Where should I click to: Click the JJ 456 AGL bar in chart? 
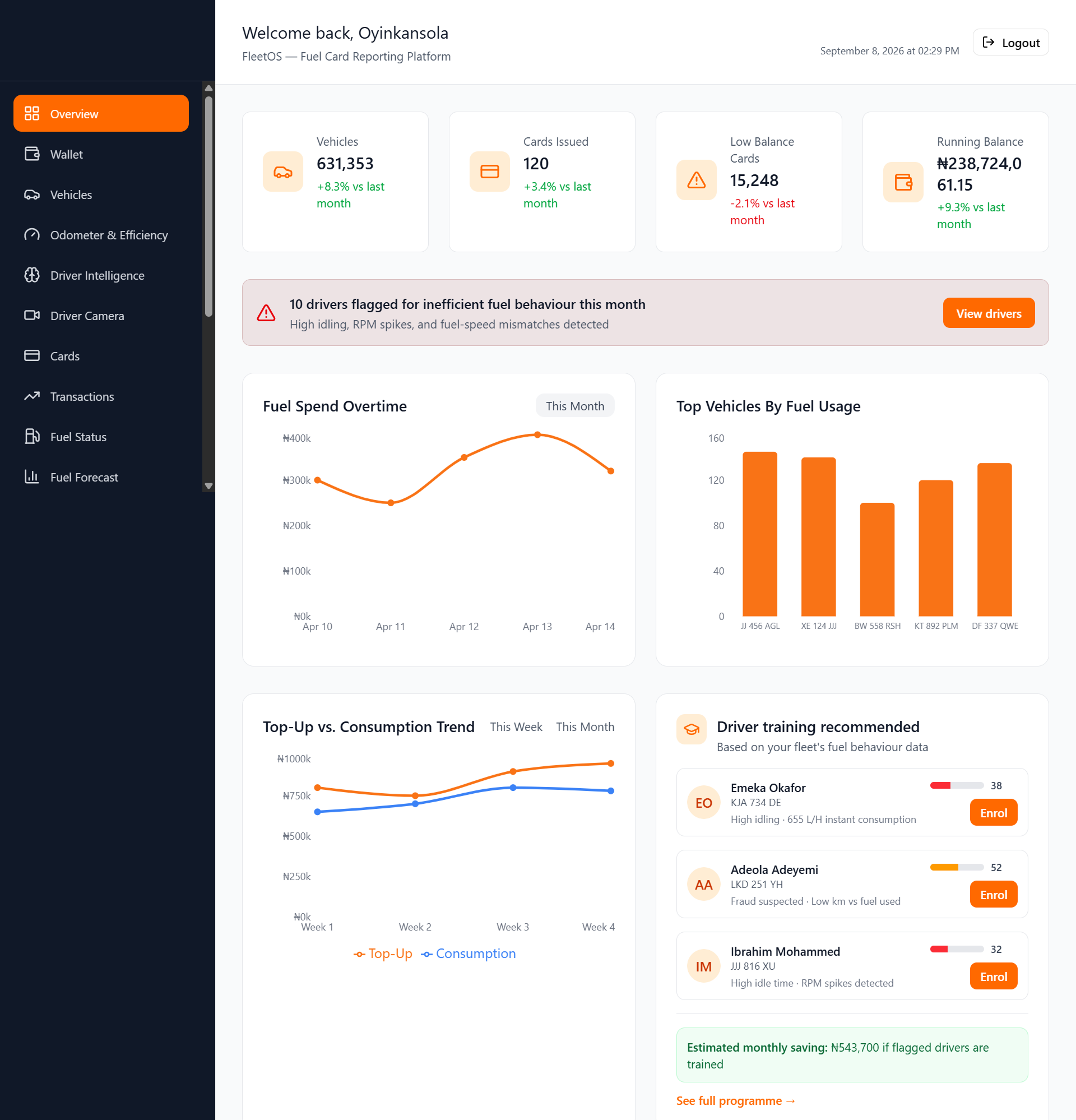click(759, 534)
